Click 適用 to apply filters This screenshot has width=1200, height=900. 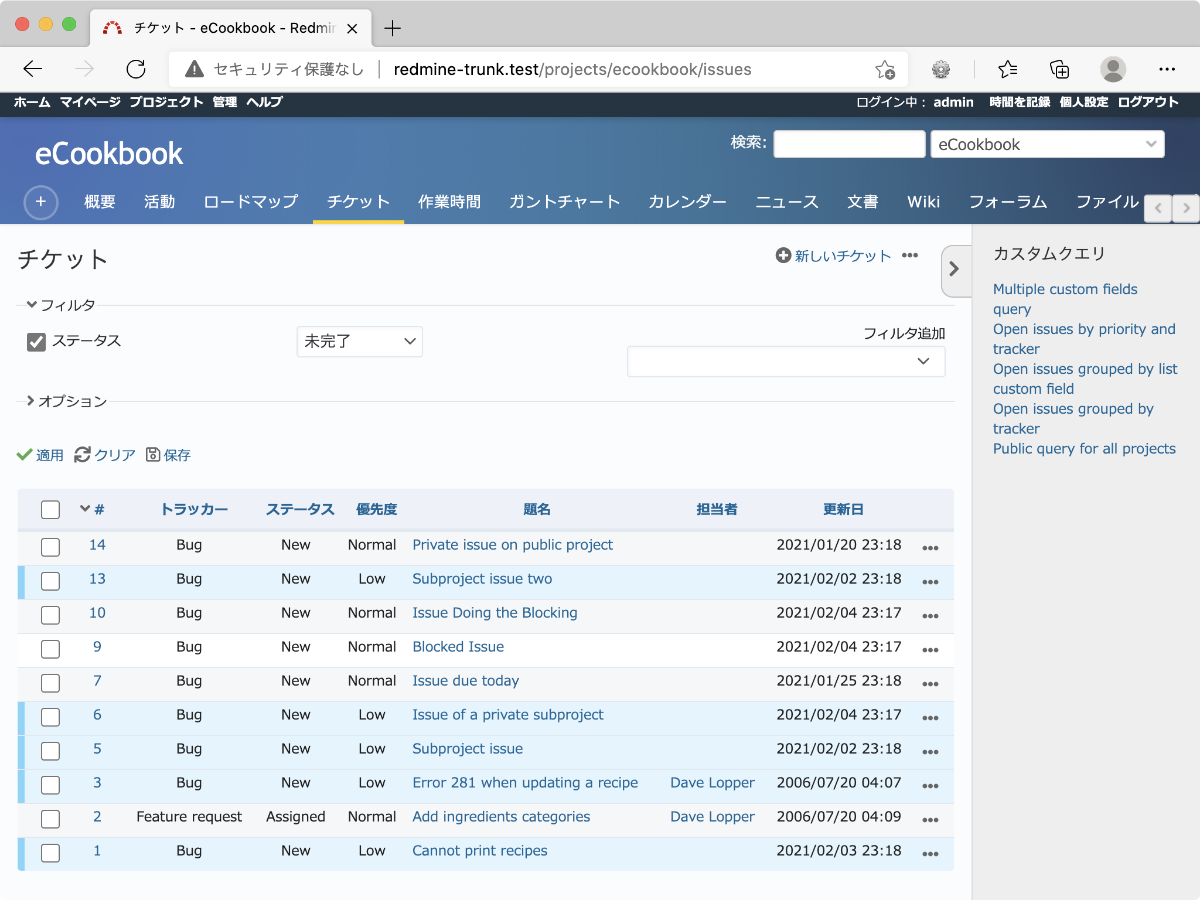(40, 455)
